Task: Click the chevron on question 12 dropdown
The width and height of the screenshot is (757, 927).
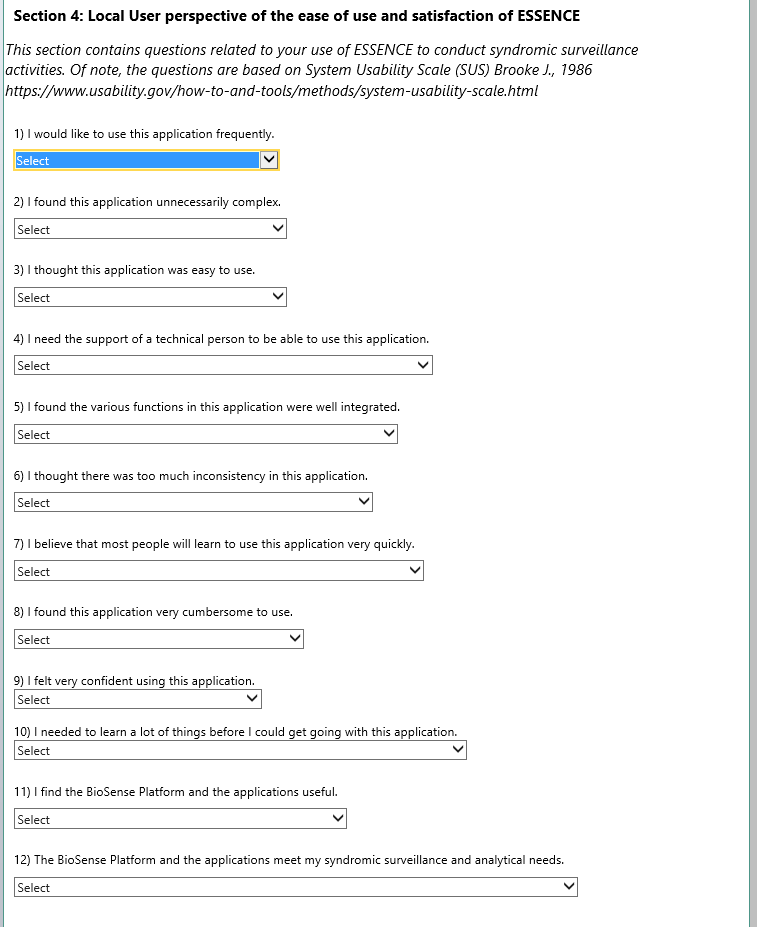Action: pos(569,887)
